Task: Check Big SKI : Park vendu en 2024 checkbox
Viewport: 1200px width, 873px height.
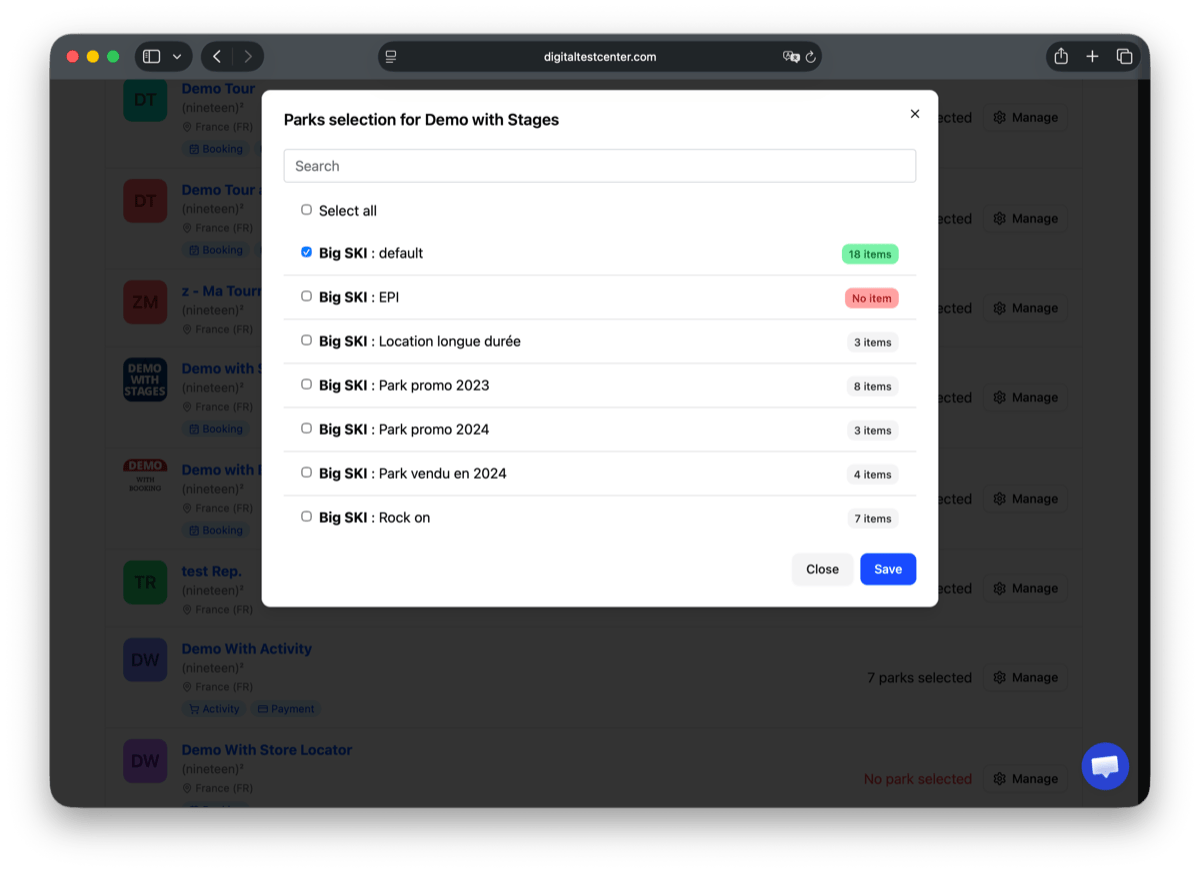Action: click(306, 472)
